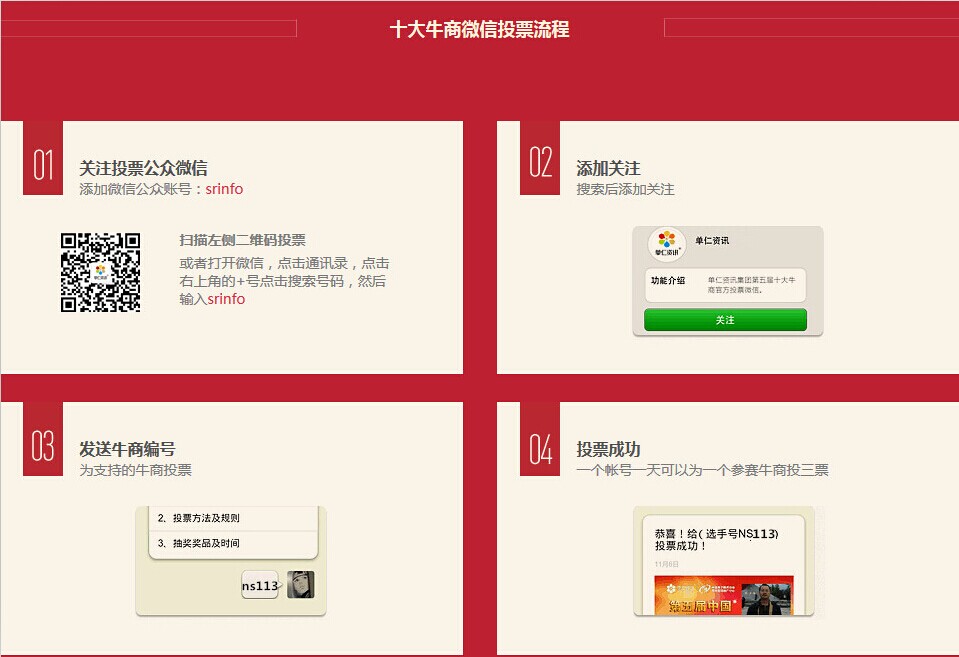
Task: Click srinfo link after 添加微信公众账号
Action: pyautogui.click(x=224, y=189)
